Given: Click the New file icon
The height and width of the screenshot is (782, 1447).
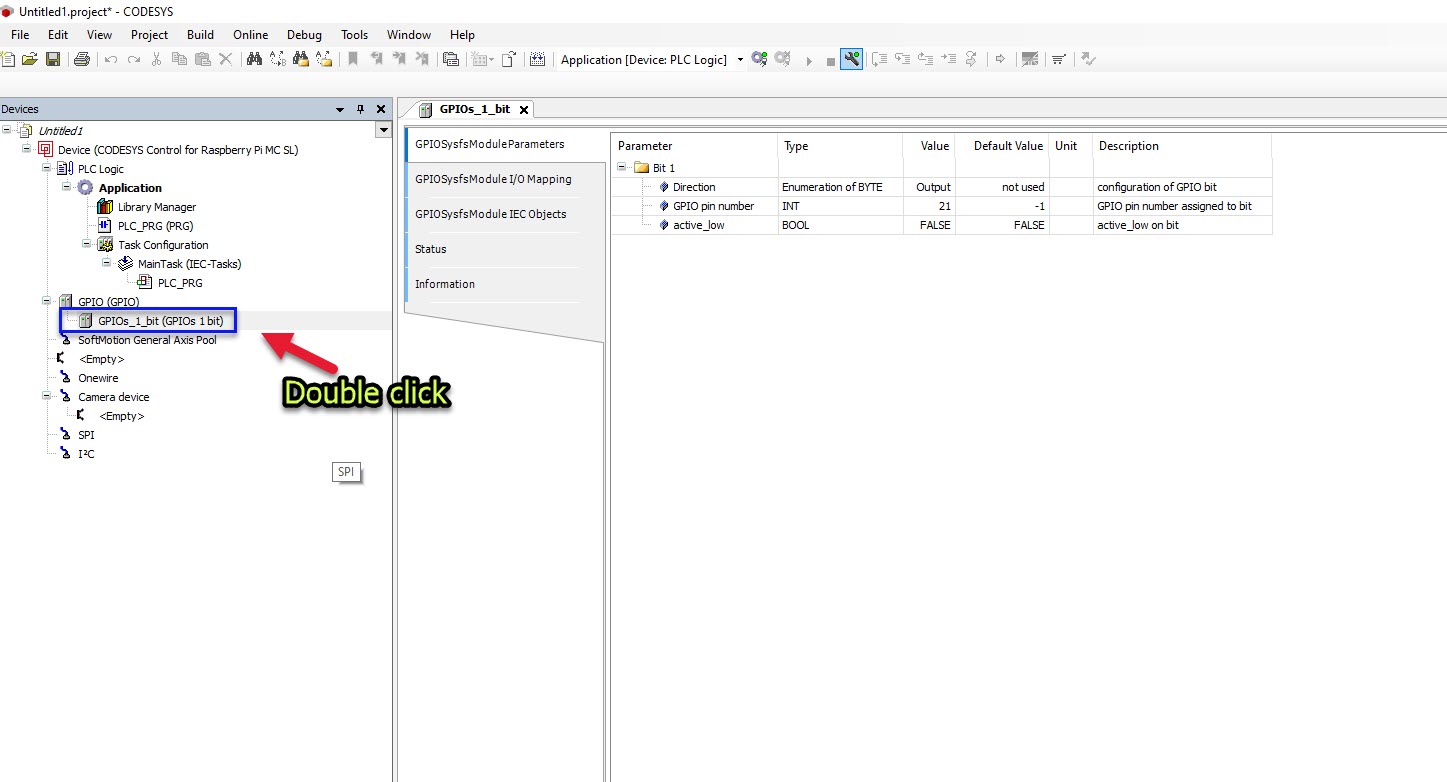Looking at the screenshot, I should [x=9, y=60].
